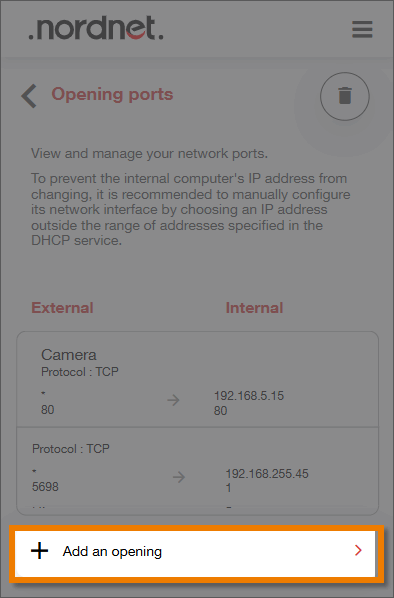The width and height of the screenshot is (394, 598).
Task: Click the red chevron on Add an opening
Action: pyautogui.click(x=358, y=550)
